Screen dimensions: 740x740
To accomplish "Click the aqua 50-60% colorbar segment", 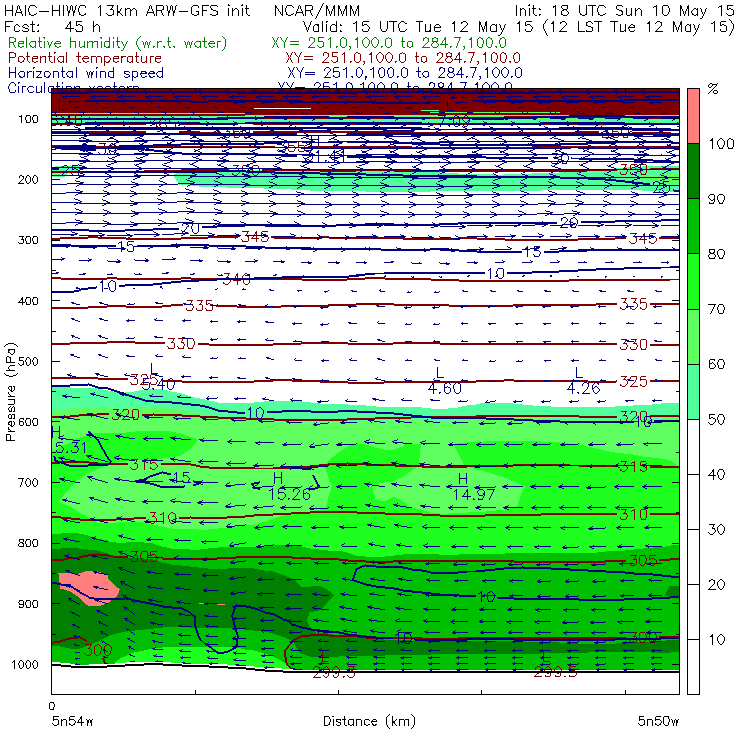I will 693,392.
